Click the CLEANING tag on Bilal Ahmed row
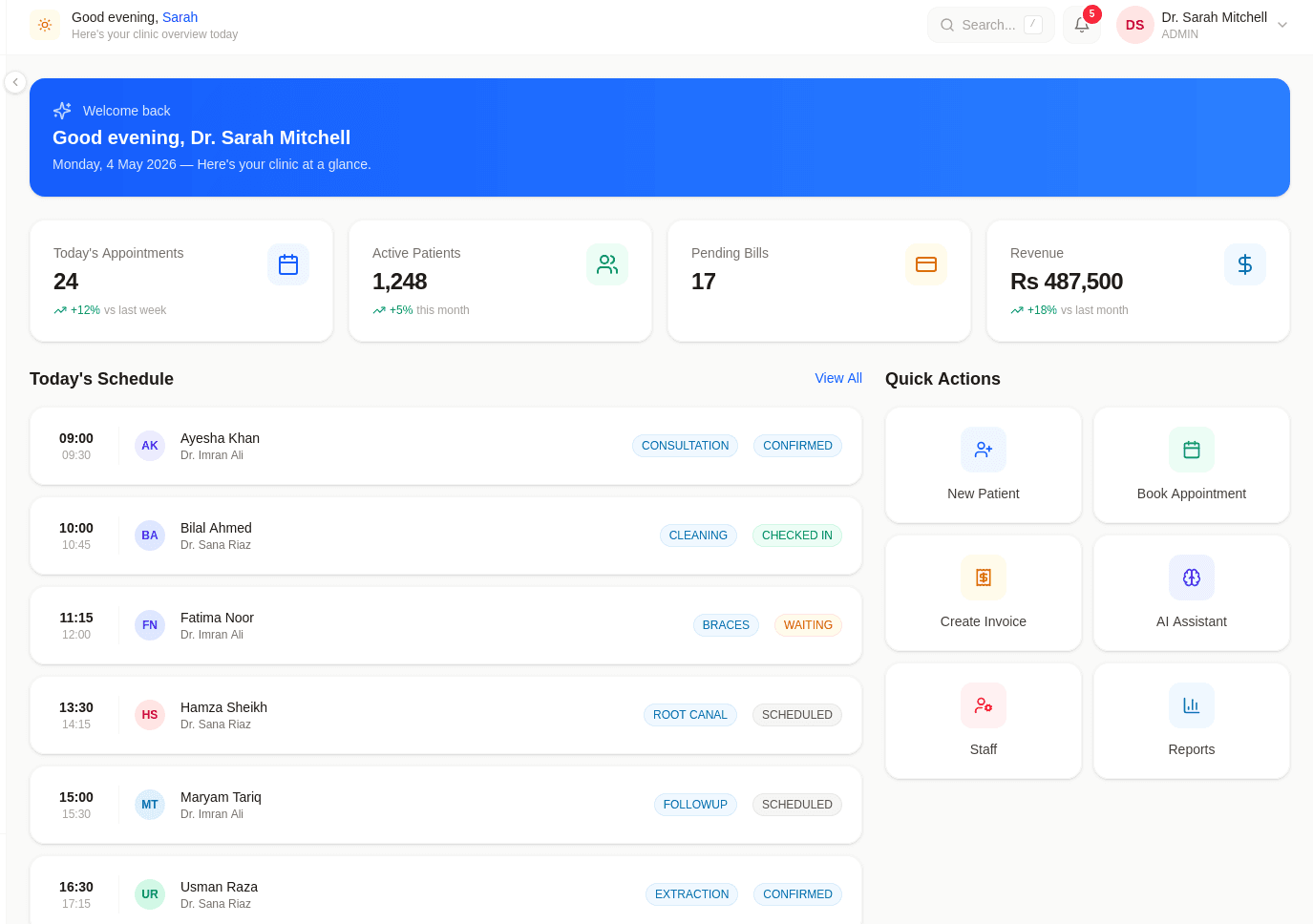Viewport: 1313px width, 924px height. click(698, 535)
